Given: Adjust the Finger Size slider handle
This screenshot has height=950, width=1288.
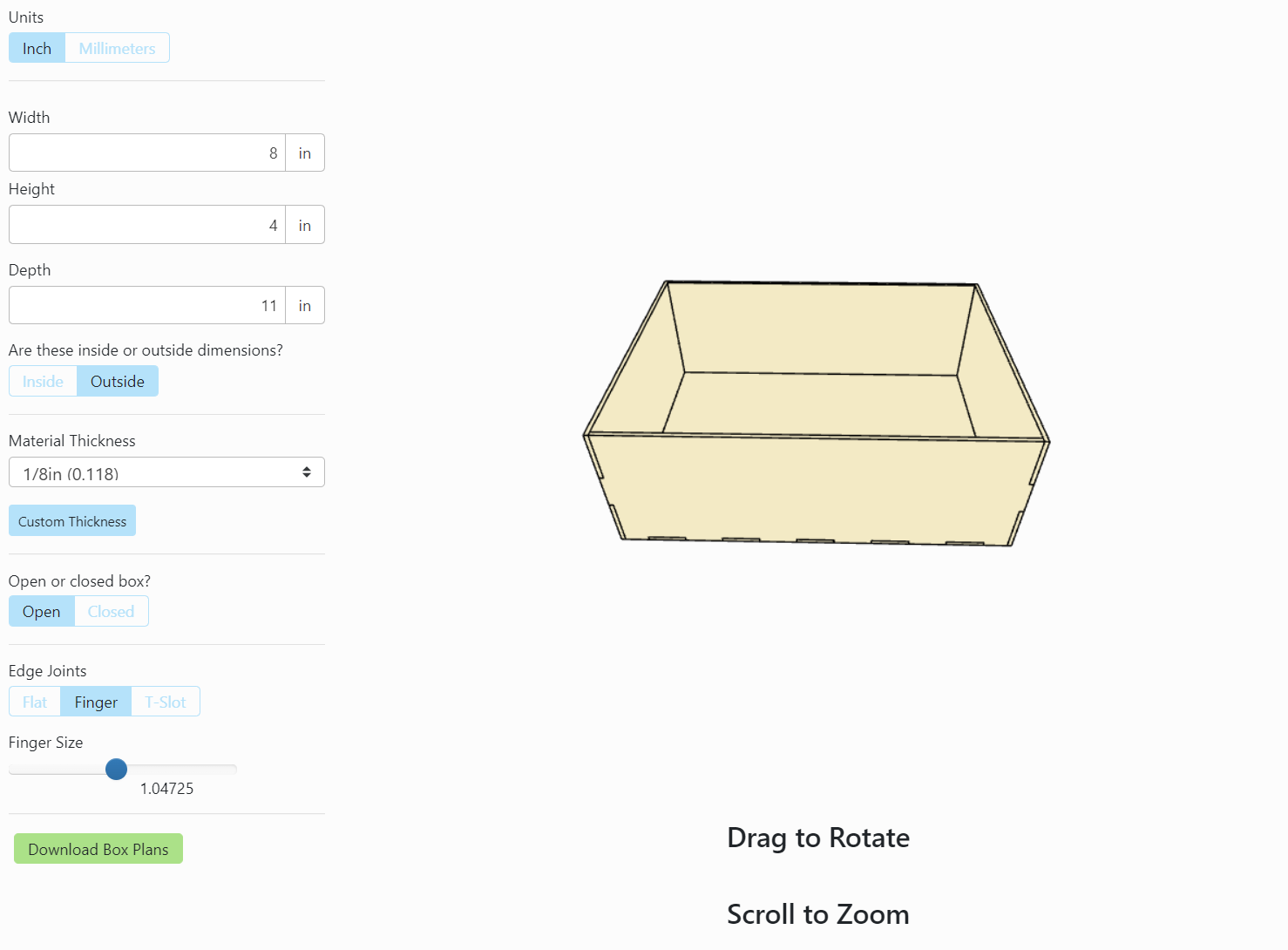Looking at the screenshot, I should click(116, 769).
